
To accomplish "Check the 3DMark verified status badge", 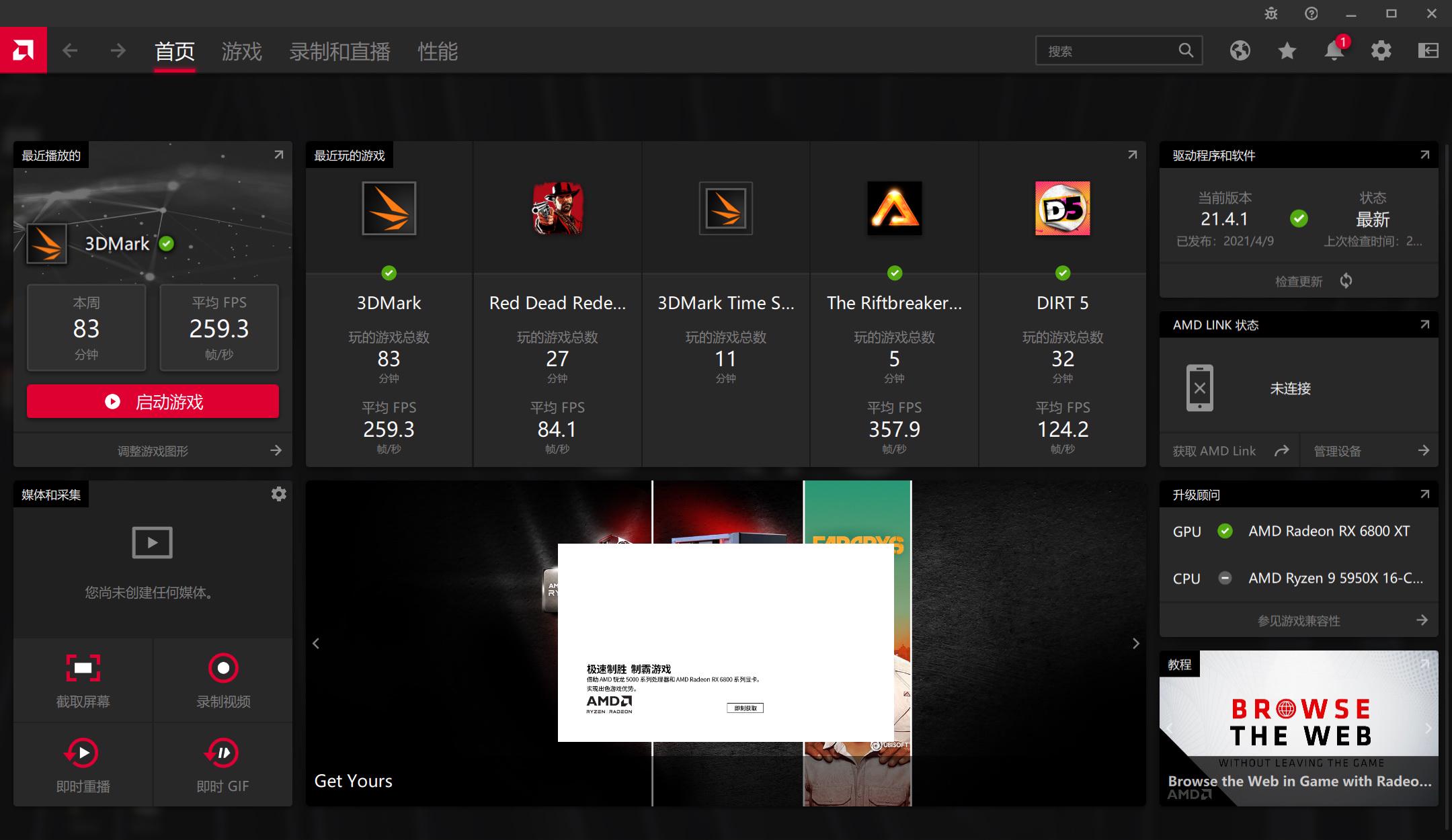I will tap(167, 244).
